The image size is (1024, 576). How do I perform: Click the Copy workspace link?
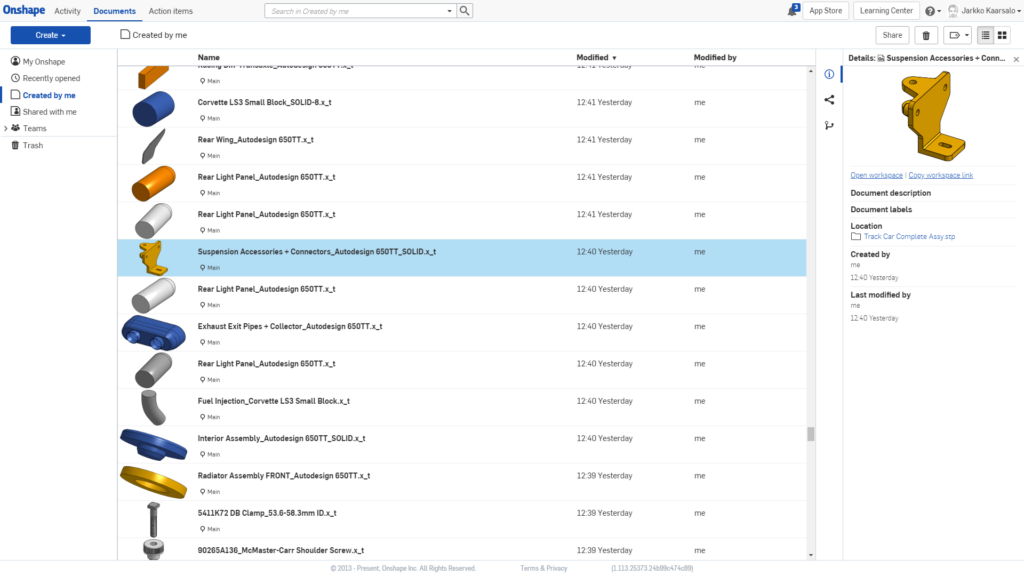tap(940, 175)
